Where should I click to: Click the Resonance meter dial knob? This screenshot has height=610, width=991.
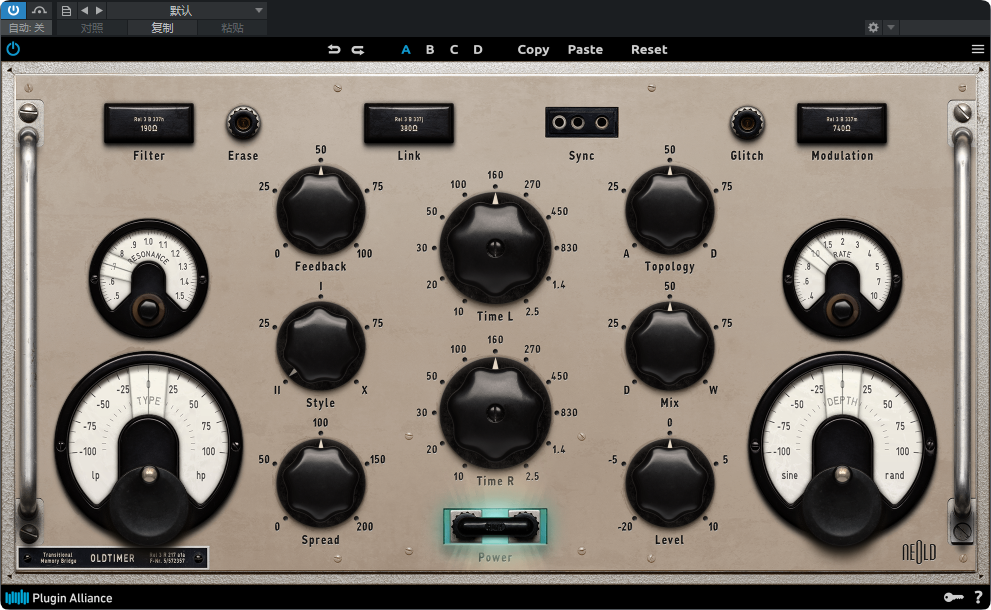click(x=149, y=308)
